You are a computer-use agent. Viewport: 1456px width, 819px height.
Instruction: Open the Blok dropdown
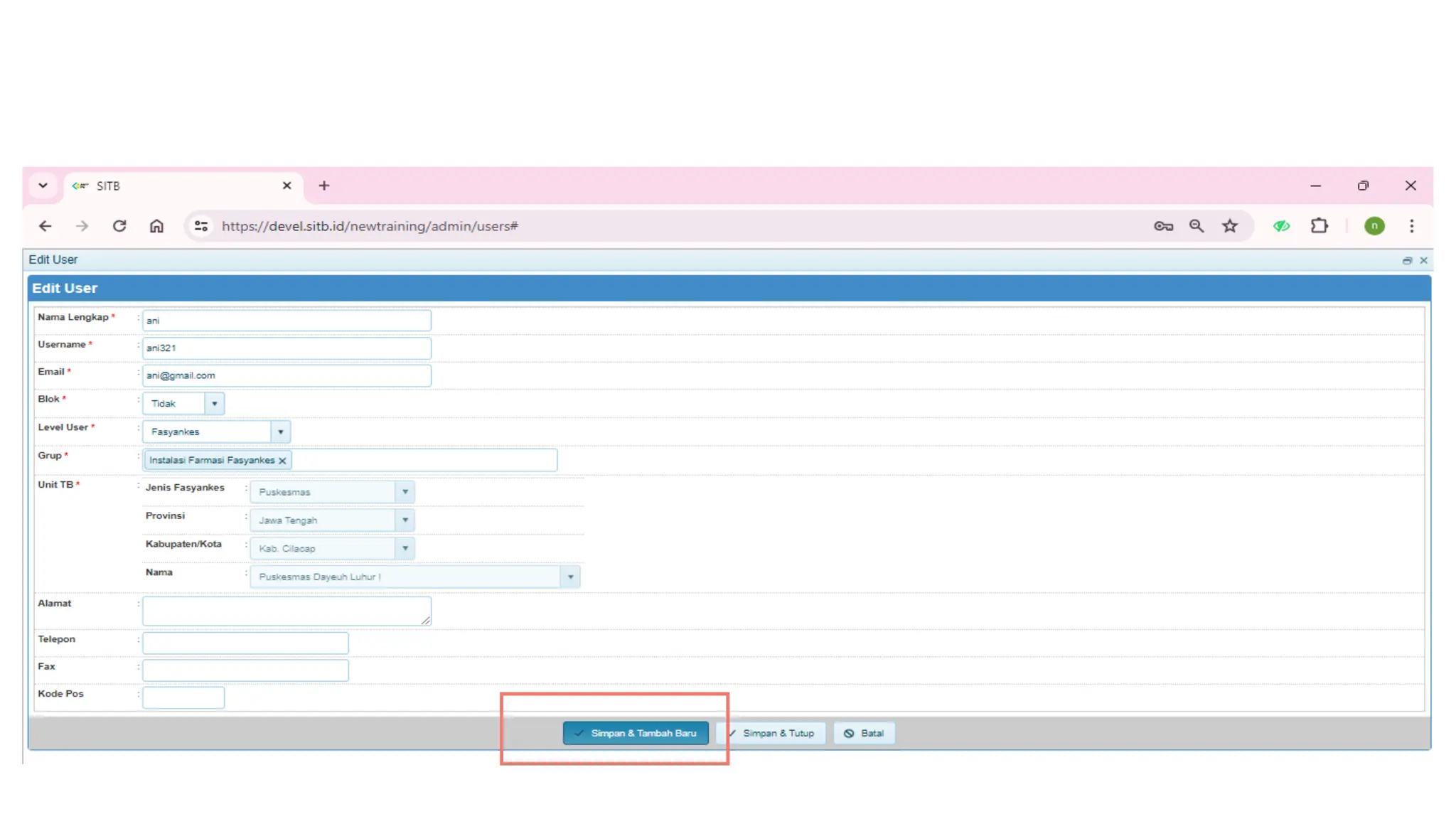214,404
